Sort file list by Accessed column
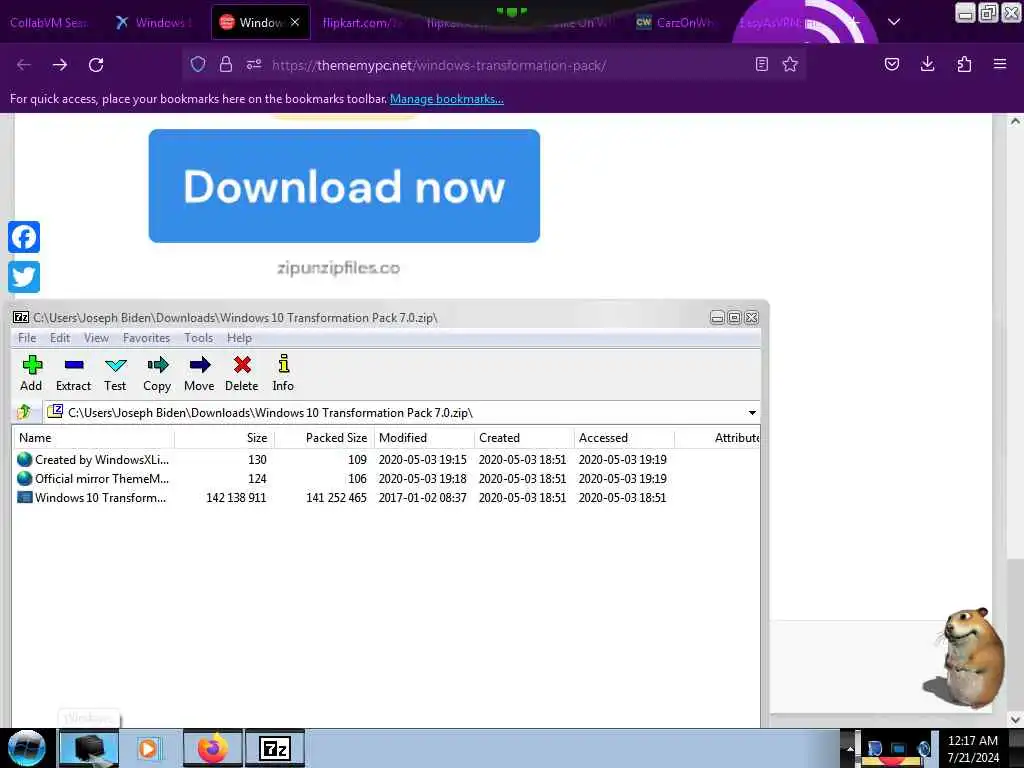The height and width of the screenshot is (768, 1024). [624, 438]
